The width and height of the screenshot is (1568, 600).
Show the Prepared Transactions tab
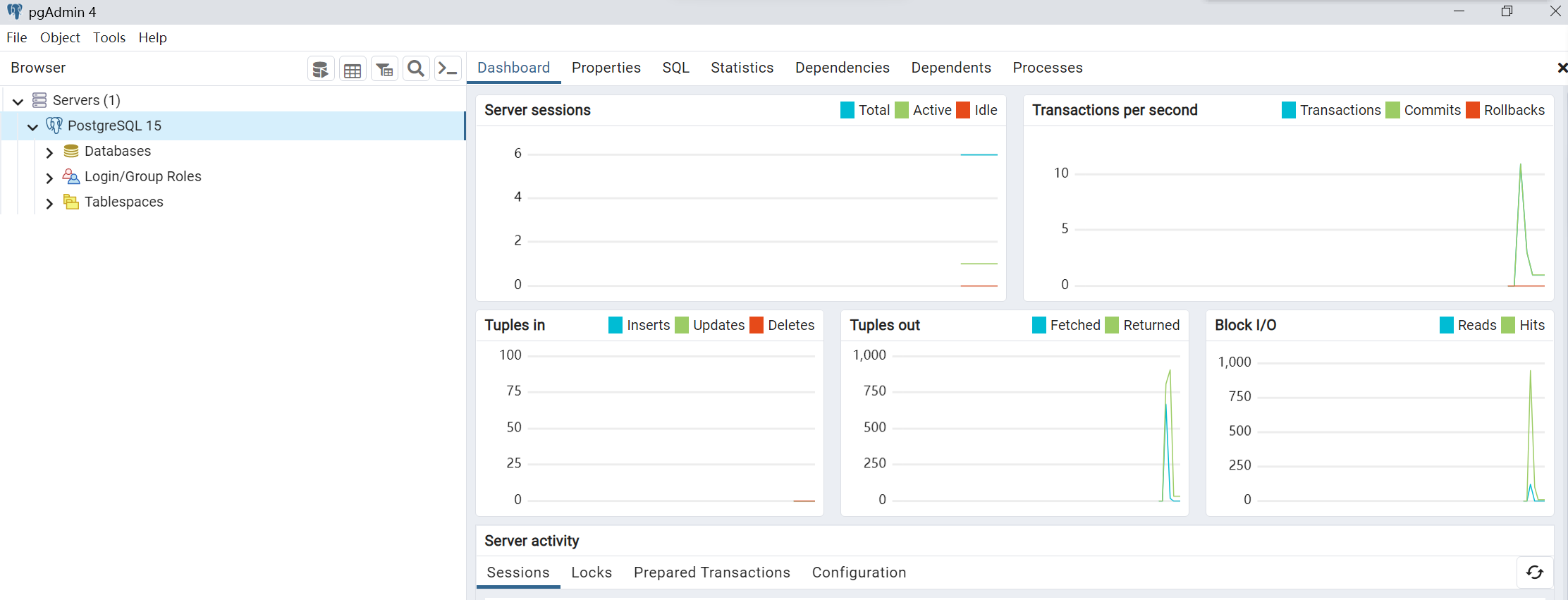711,573
